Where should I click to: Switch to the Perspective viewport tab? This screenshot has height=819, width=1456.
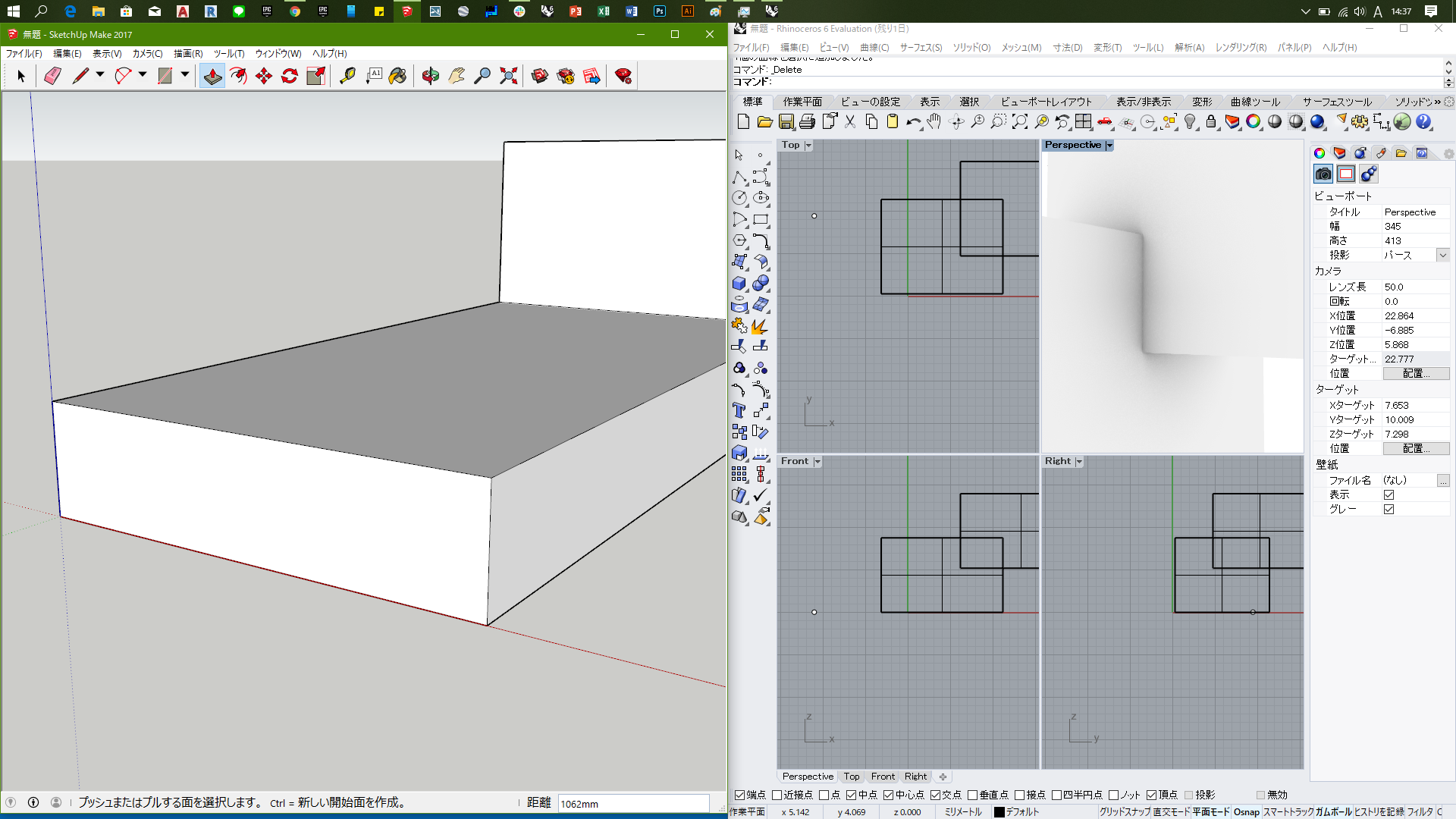[807, 776]
